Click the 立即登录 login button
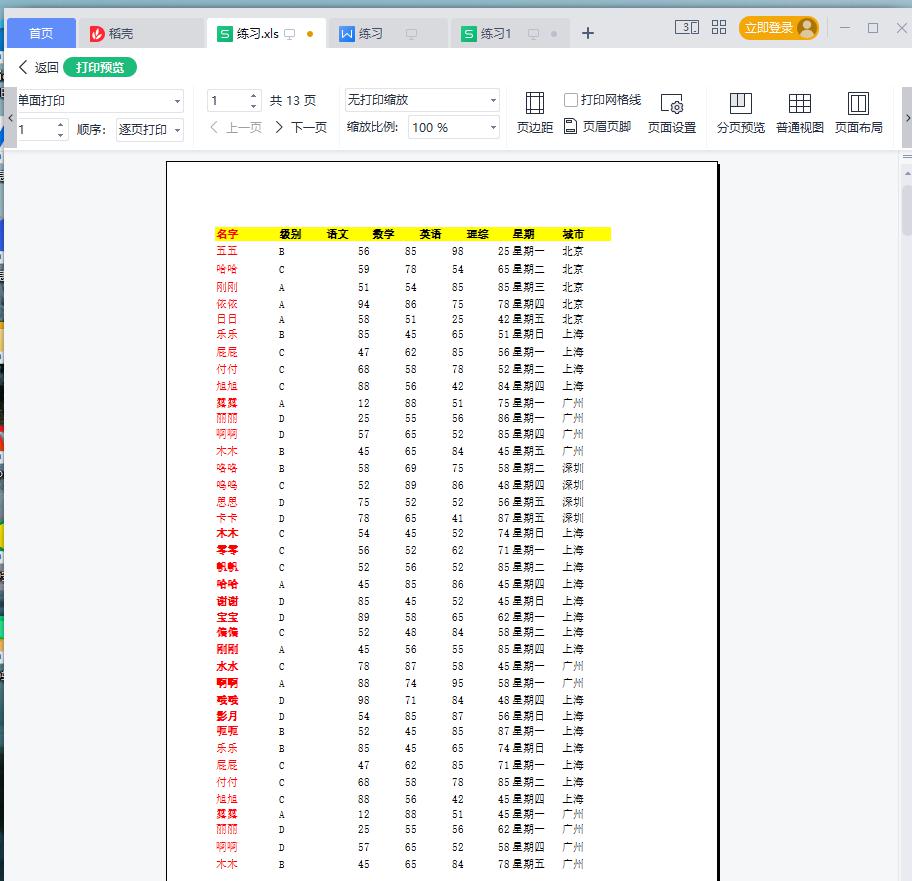Image resolution: width=912 pixels, height=881 pixels. click(779, 27)
